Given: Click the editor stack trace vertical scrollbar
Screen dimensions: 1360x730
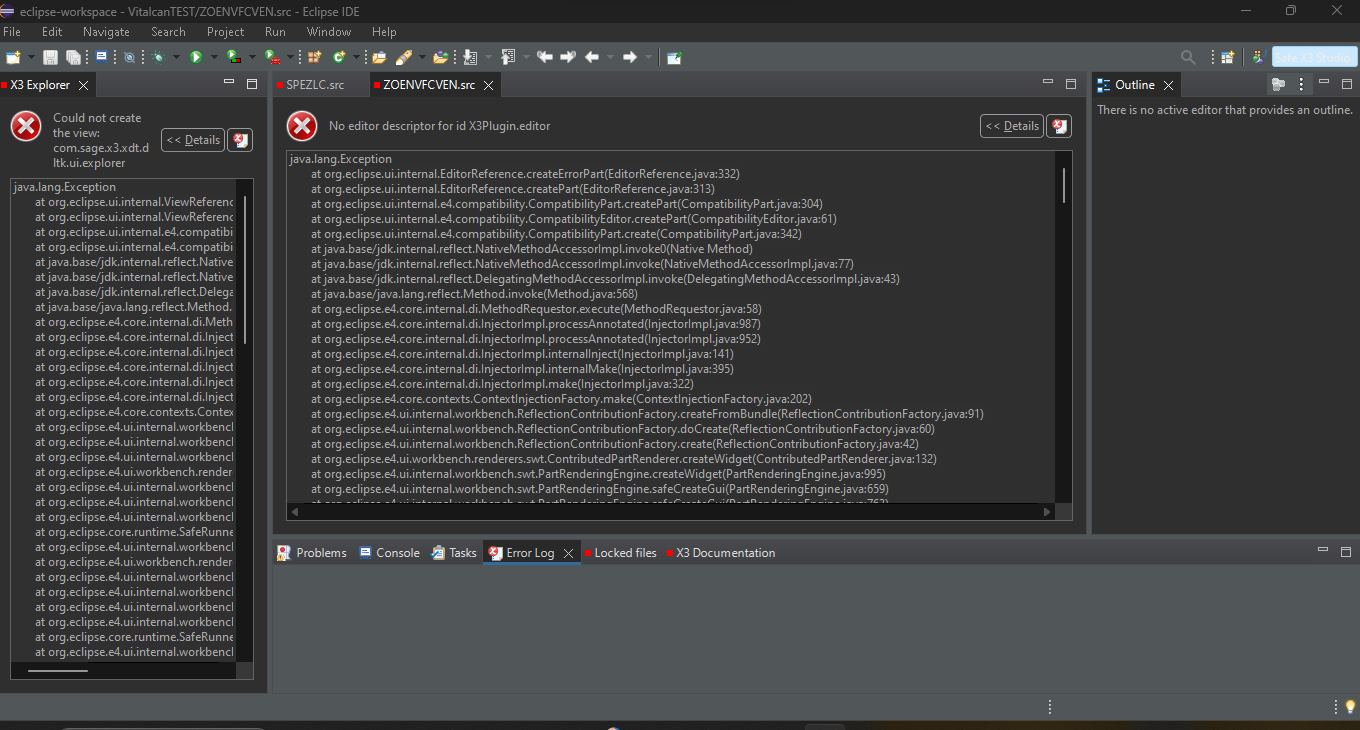Looking at the screenshot, I should click(x=1063, y=185).
